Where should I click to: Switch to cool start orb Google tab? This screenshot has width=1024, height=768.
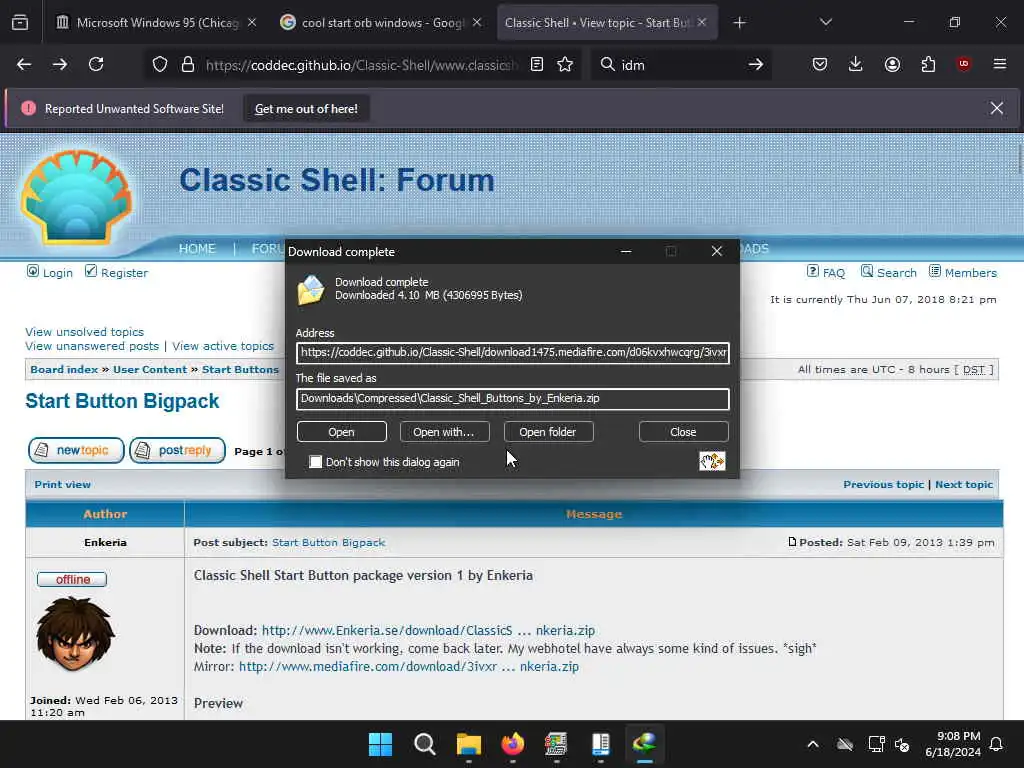pyautogui.click(x=381, y=23)
